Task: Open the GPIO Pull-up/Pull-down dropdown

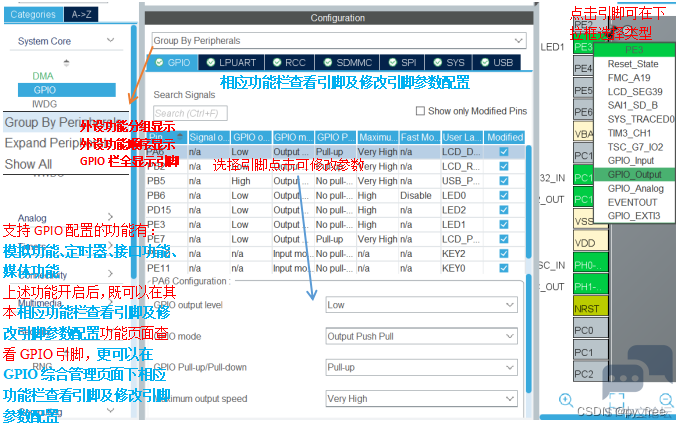Action: coord(419,368)
